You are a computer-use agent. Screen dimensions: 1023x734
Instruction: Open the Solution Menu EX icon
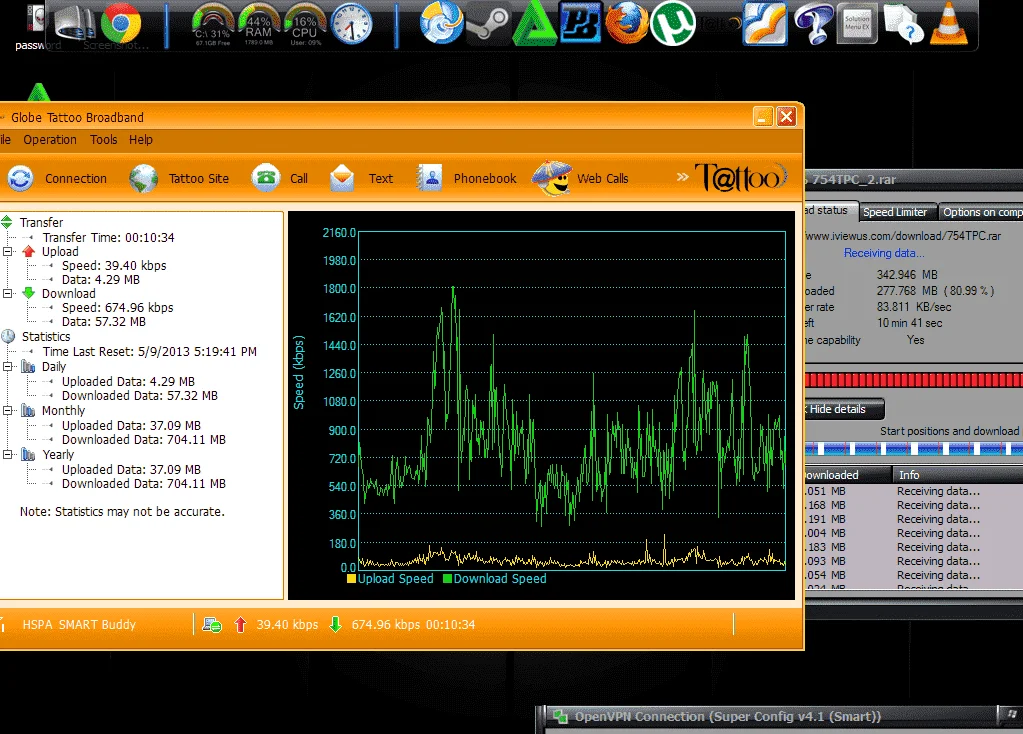857,25
